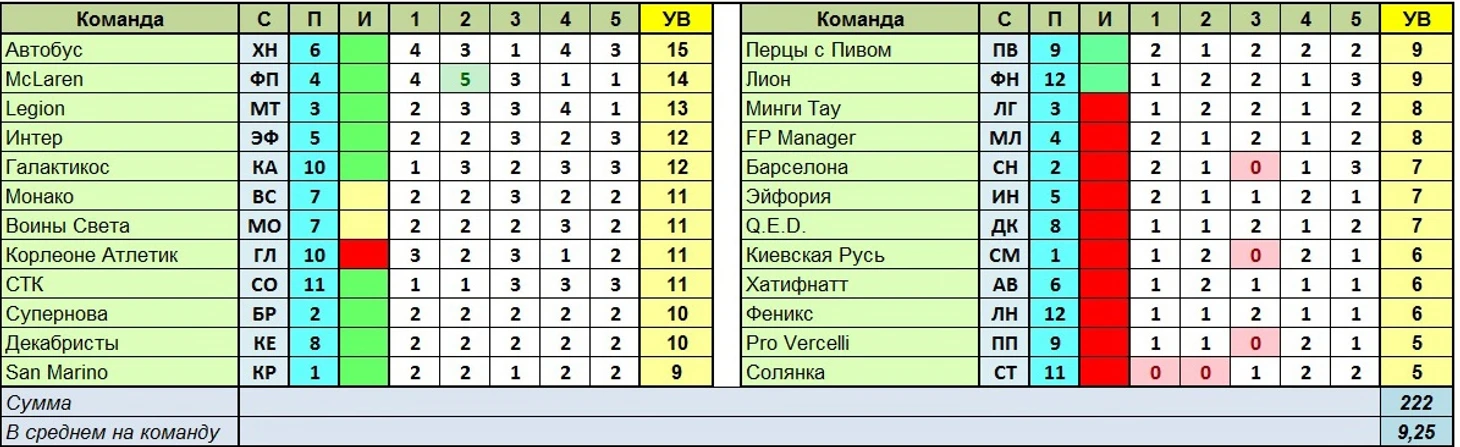Click the yellow cell for Монако
Viewport: 1460px width, 447px height.
coord(365,197)
